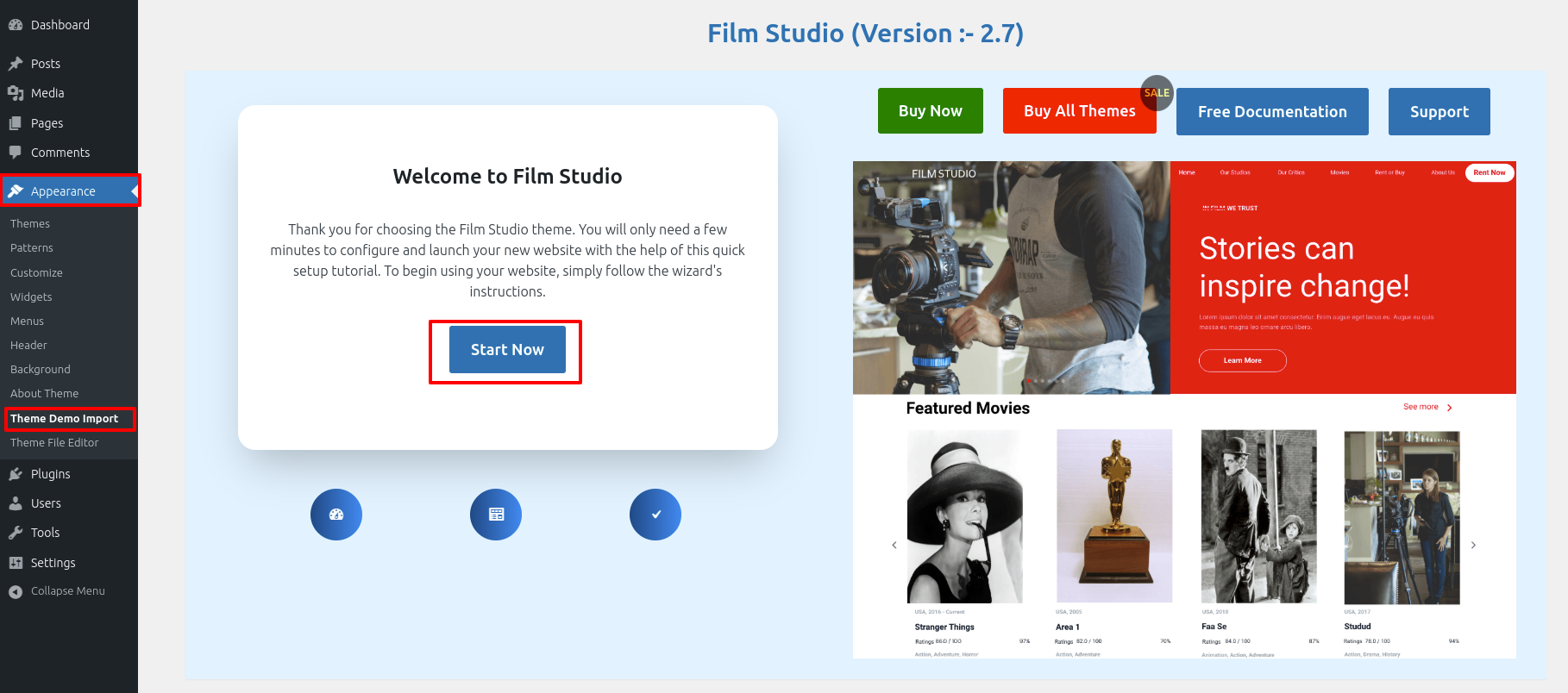Click previous arrow of Featured Movies carousel
This screenshot has height=693, width=1568.
[x=894, y=545]
